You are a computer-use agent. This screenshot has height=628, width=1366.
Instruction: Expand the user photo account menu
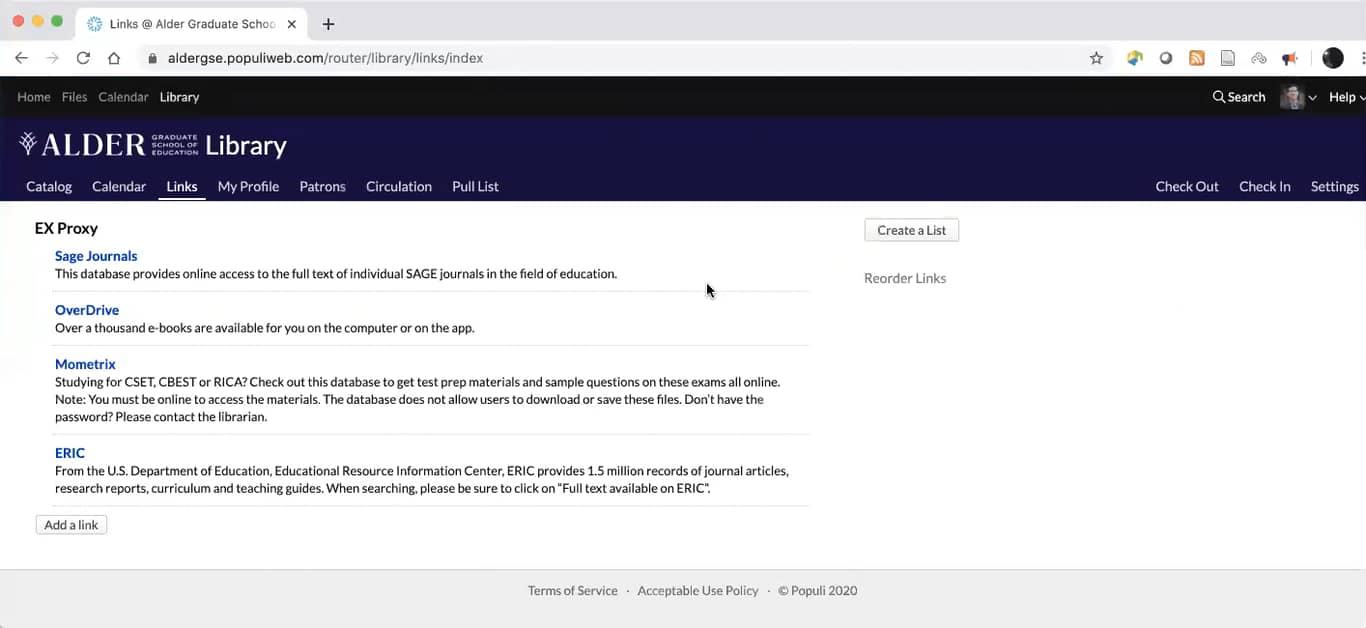(x=1298, y=97)
